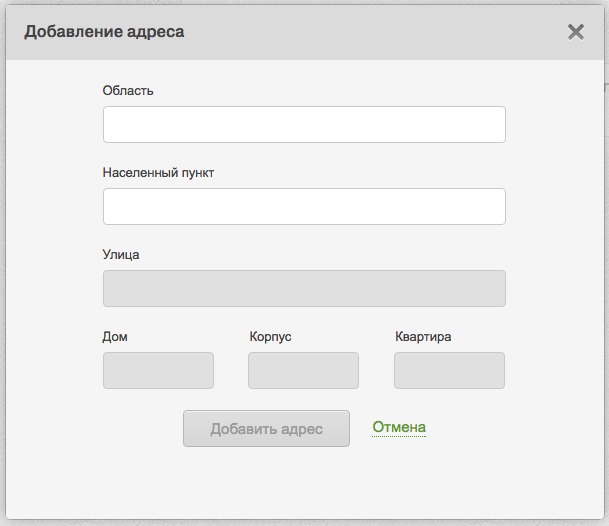The width and height of the screenshot is (609, 526).
Task: Click into the Область text field
Action: [x=304, y=125]
